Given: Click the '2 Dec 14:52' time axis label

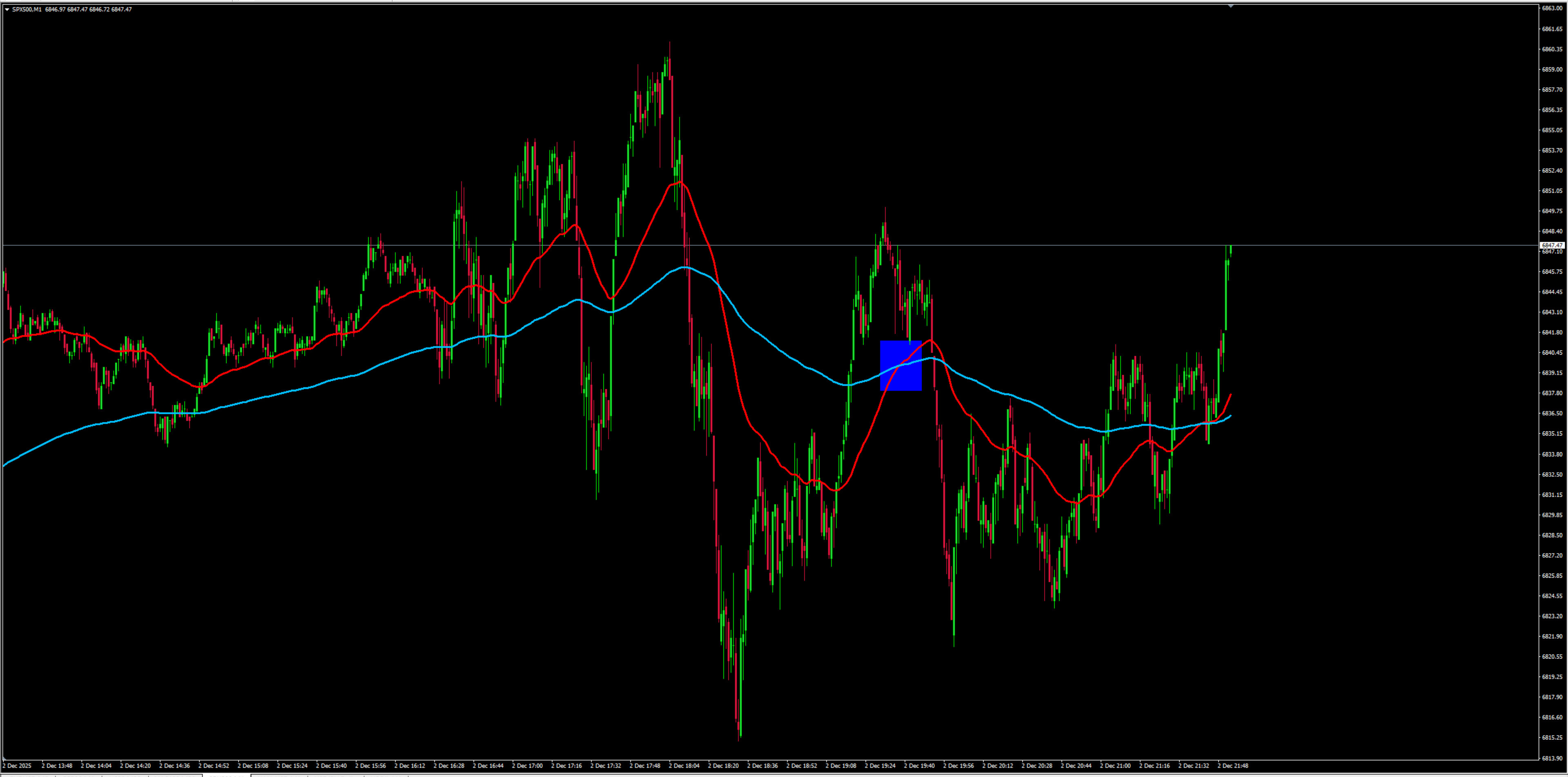Looking at the screenshot, I should tap(214, 766).
